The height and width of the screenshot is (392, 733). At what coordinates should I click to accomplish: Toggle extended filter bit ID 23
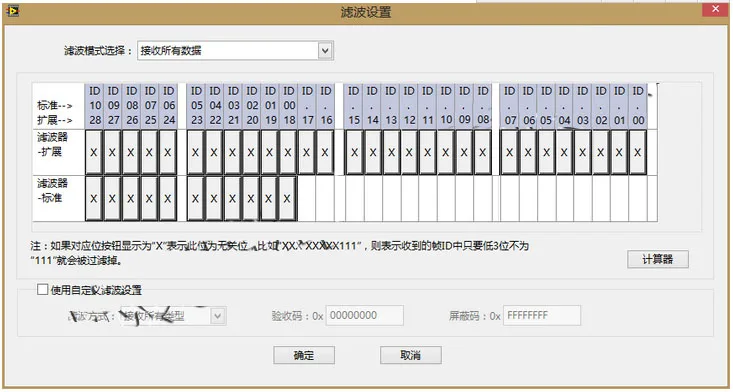click(195, 152)
